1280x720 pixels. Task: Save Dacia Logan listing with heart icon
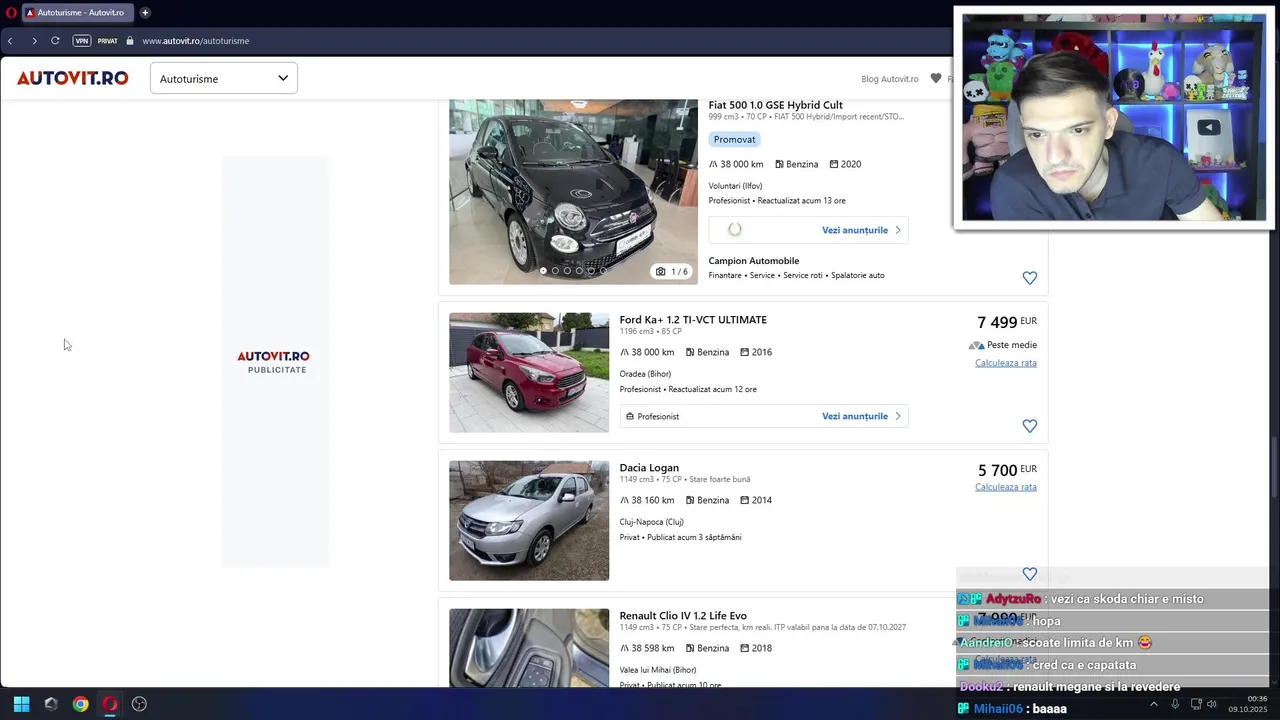[1029, 574]
